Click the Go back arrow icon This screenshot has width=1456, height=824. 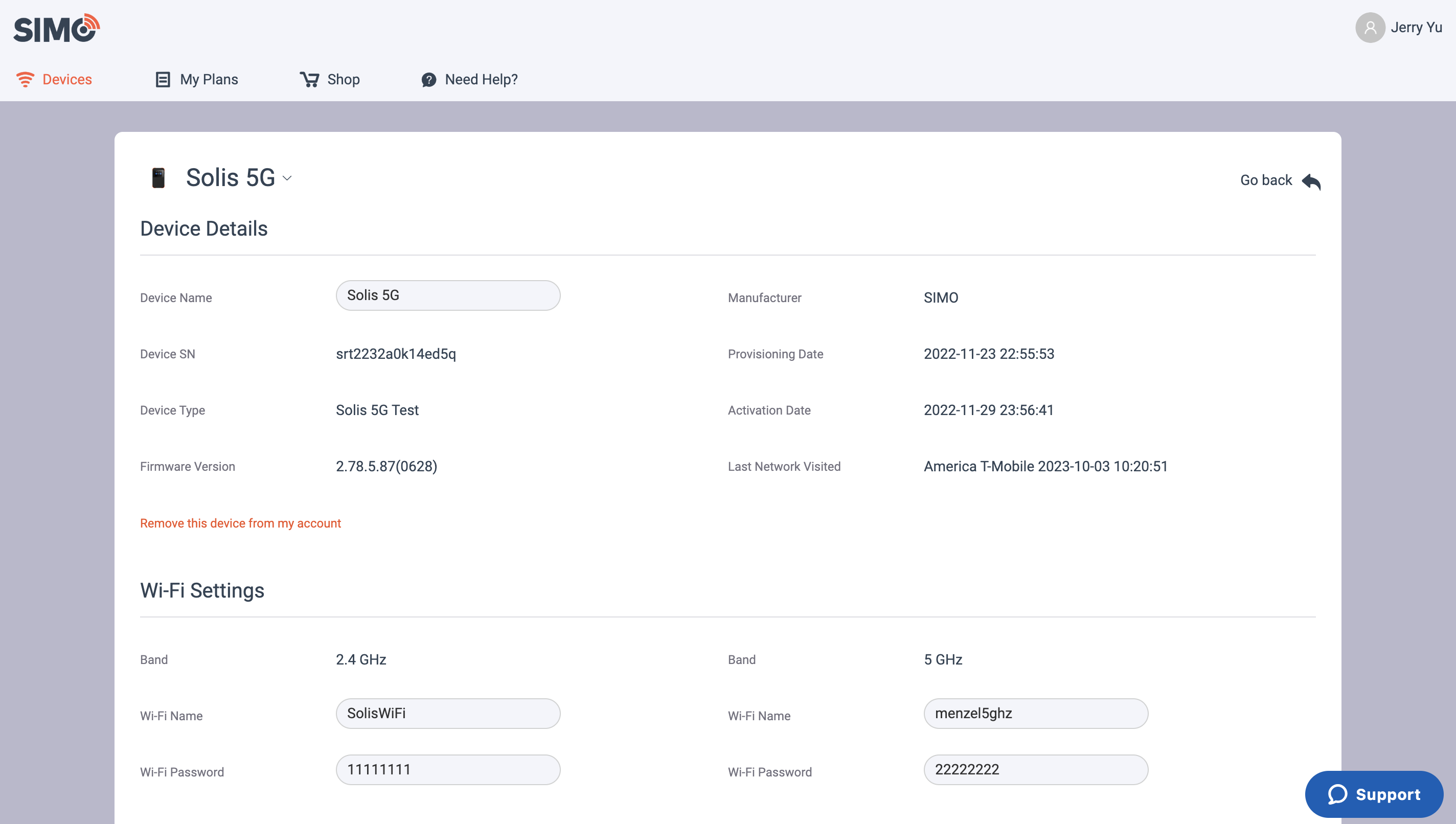[x=1311, y=181]
